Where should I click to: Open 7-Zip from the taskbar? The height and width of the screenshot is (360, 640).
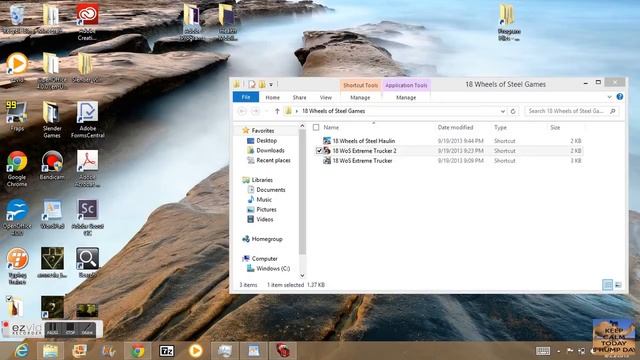[x=167, y=351]
